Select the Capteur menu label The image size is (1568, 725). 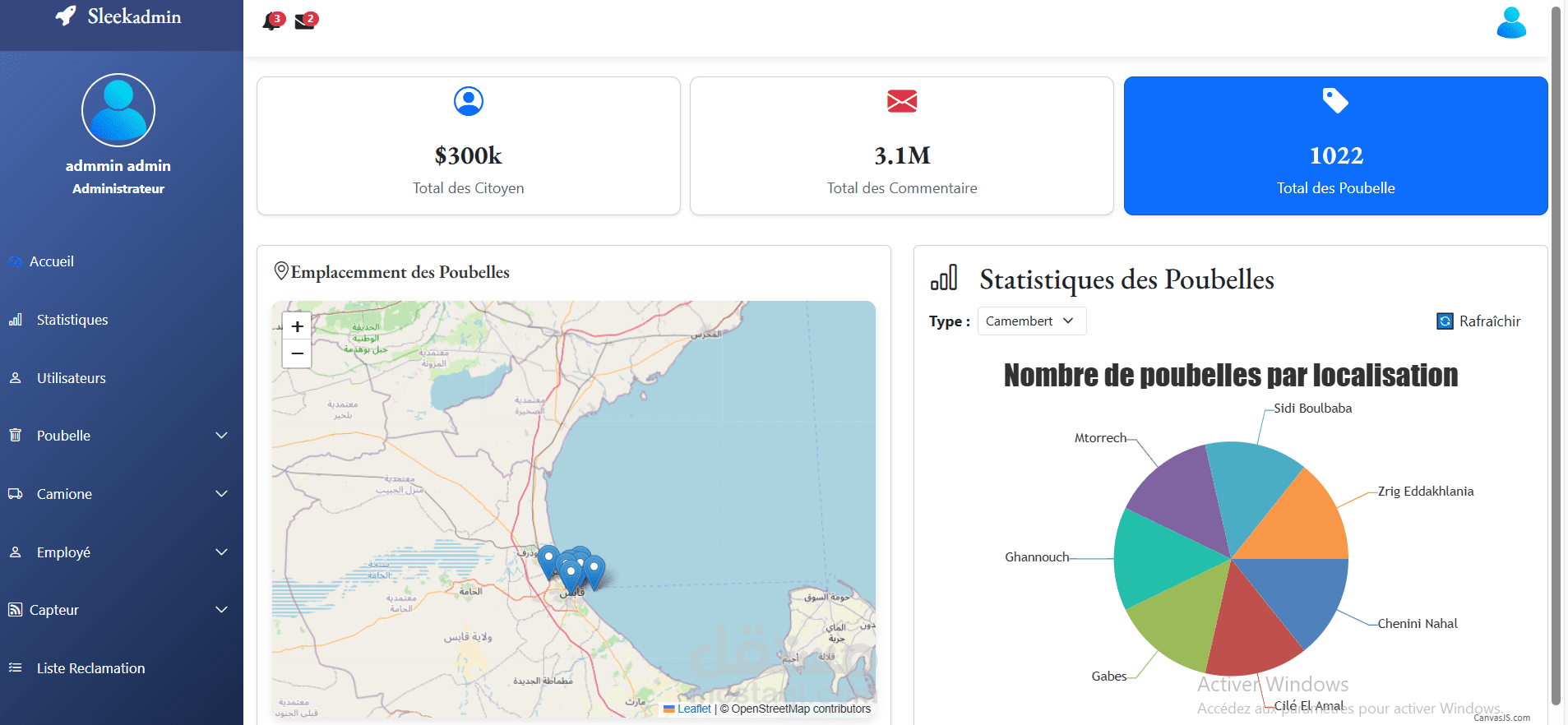(54, 610)
